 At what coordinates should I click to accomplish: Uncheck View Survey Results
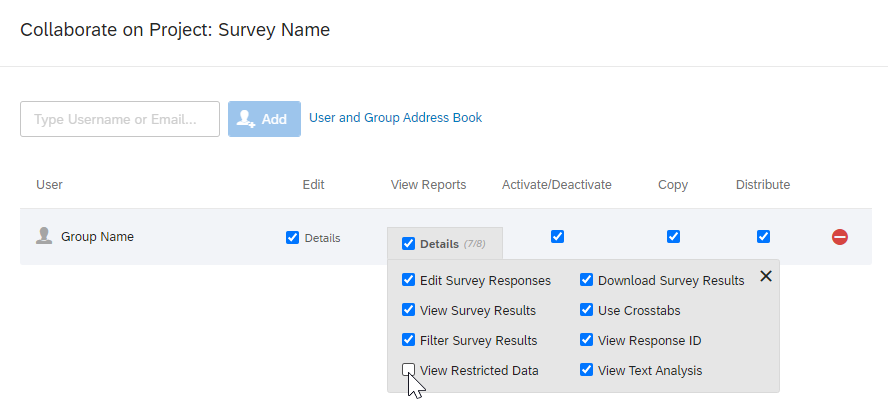point(408,310)
